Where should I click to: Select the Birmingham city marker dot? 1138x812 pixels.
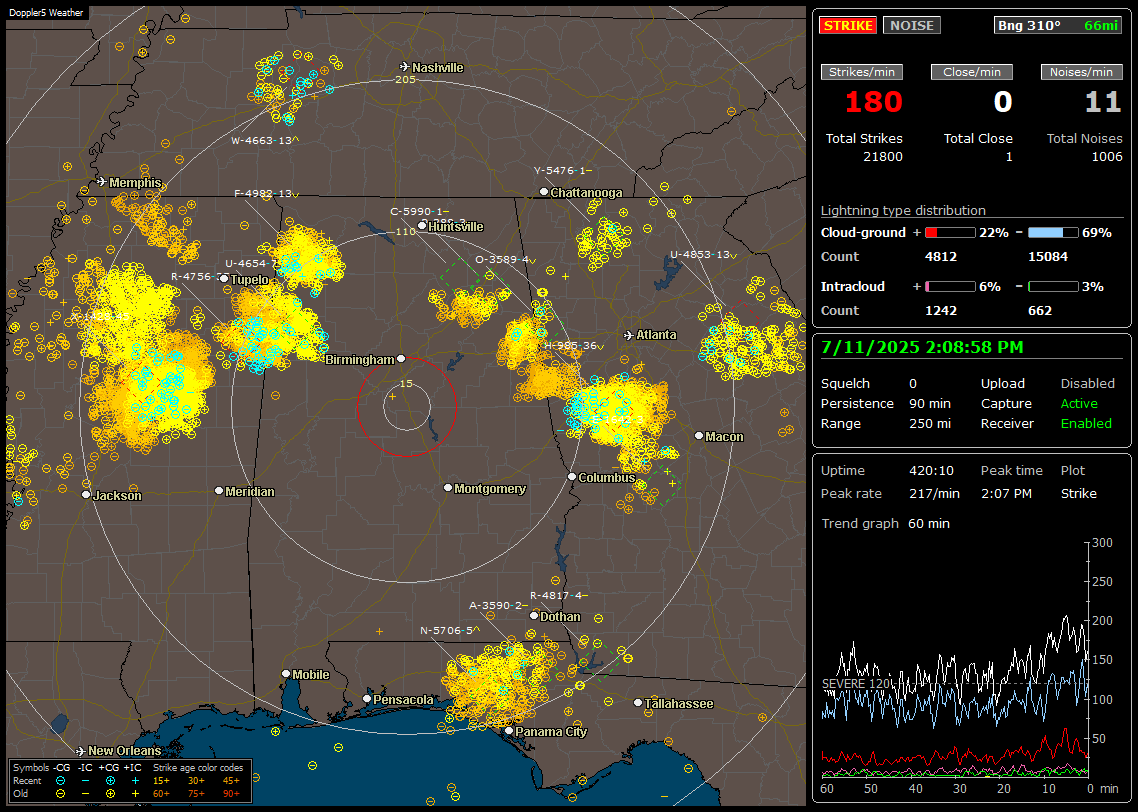click(401, 358)
